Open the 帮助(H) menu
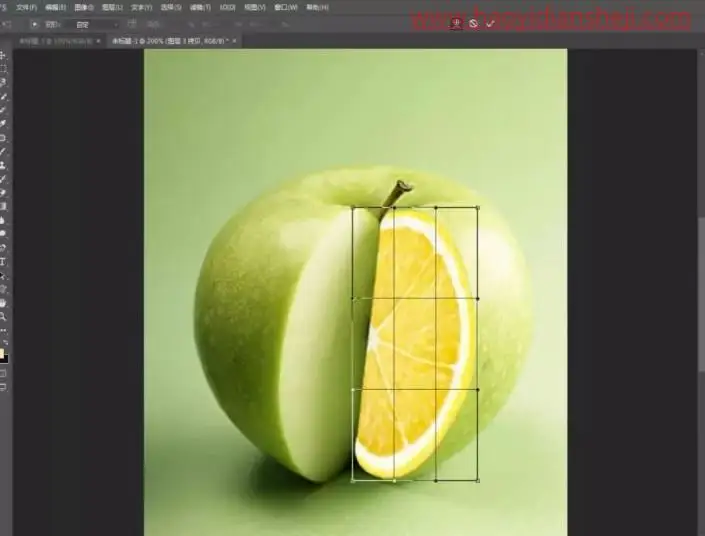 [317, 8]
